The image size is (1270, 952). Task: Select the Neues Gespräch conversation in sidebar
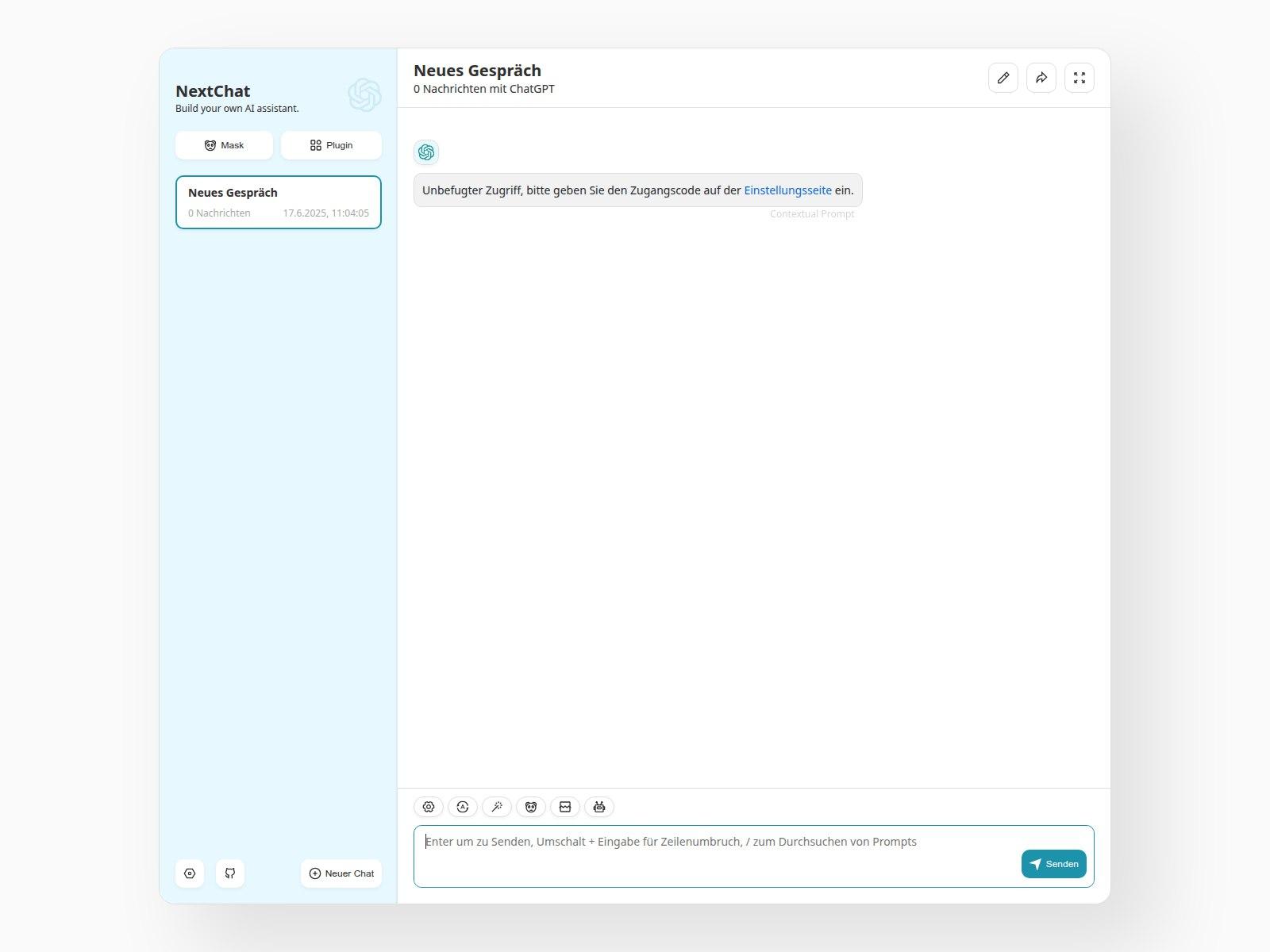coord(279,202)
